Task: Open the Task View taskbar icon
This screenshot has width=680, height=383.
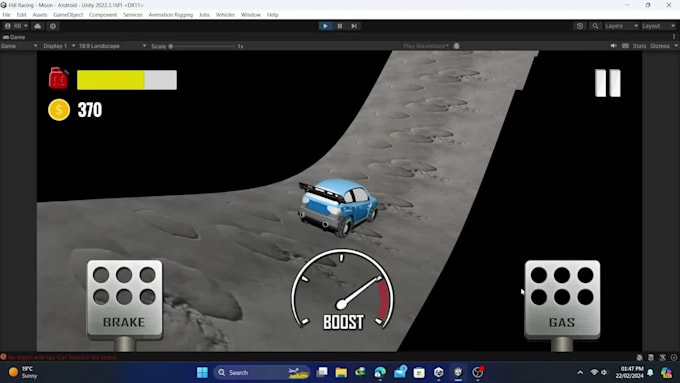Action: [x=322, y=372]
